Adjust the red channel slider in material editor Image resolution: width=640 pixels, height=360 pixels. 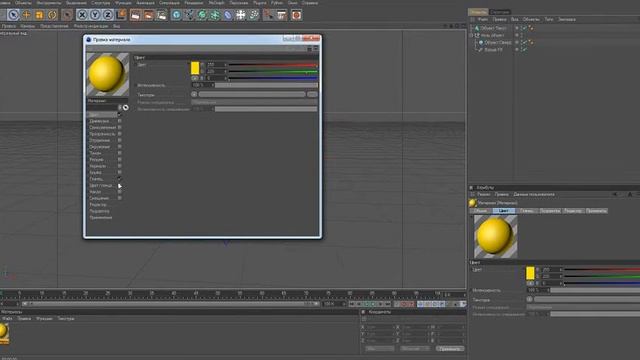click(x=273, y=65)
